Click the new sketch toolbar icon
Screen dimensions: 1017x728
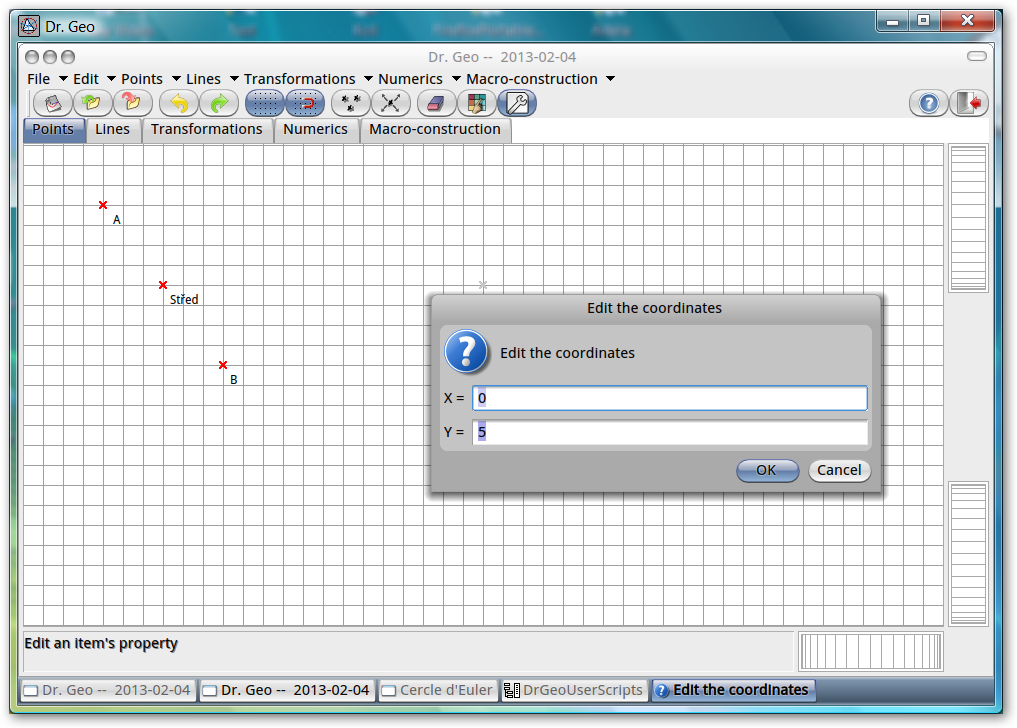[x=53, y=103]
